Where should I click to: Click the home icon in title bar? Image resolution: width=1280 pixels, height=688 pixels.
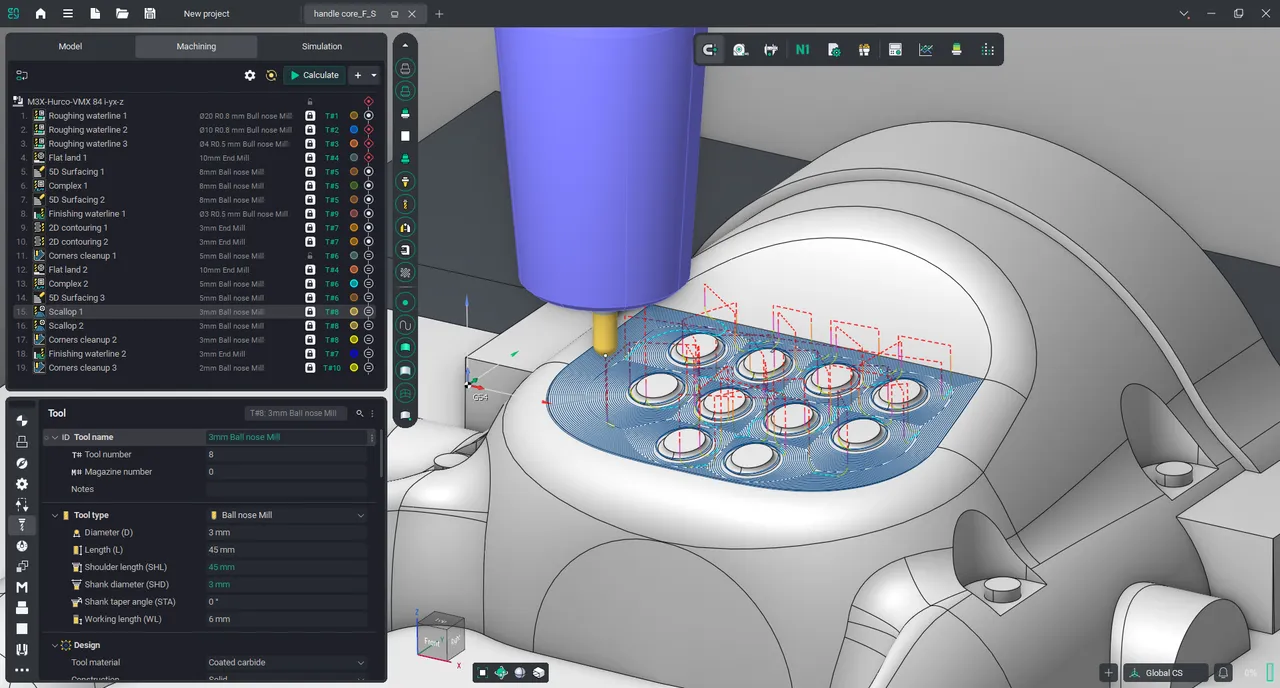pos(41,14)
